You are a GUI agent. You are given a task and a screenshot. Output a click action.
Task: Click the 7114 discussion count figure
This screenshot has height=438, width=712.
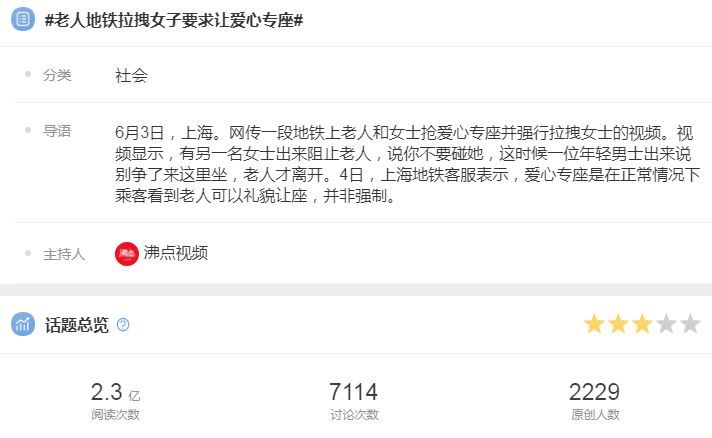tap(354, 392)
